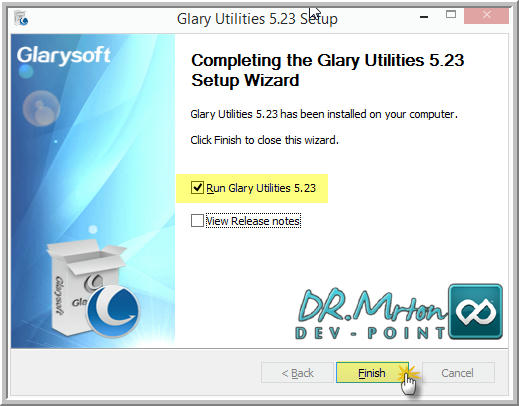
Task: Click the Cancel button
Action: pyautogui.click(x=458, y=373)
